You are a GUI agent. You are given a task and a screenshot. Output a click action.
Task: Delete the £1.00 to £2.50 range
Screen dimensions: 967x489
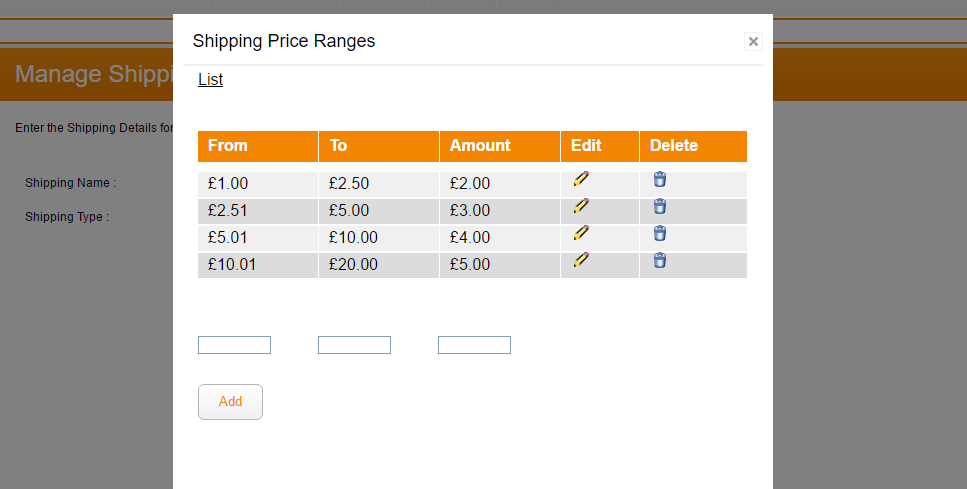(x=660, y=180)
